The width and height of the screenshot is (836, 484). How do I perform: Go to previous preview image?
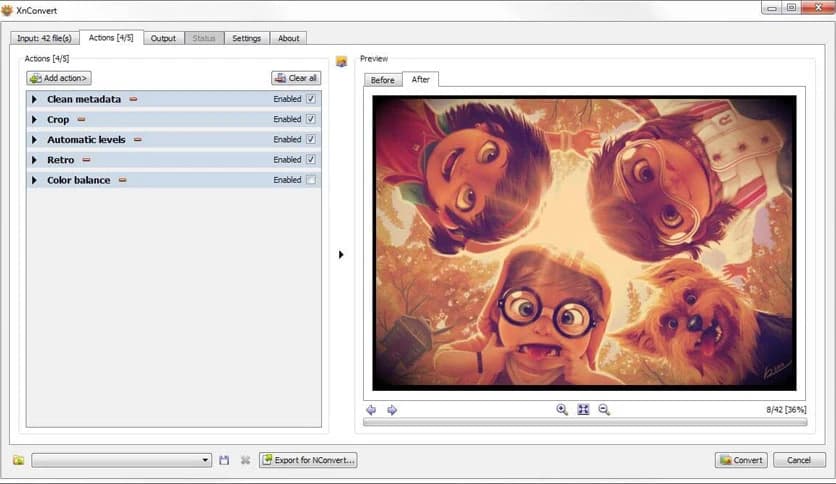coord(371,409)
